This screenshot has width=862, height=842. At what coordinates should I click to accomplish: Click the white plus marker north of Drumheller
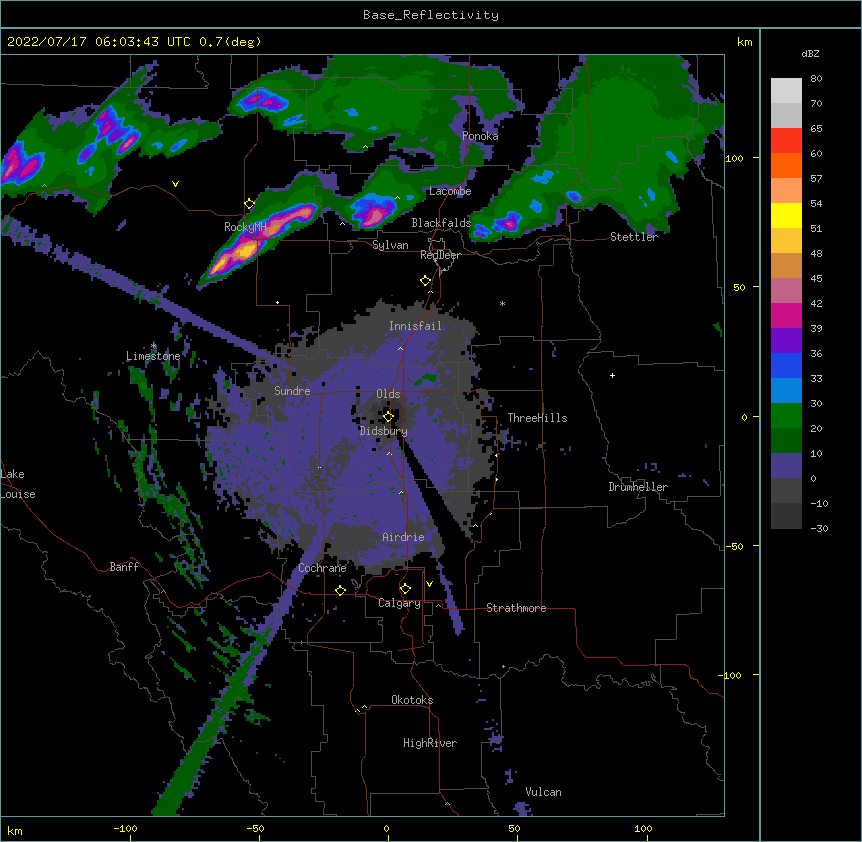point(612,375)
